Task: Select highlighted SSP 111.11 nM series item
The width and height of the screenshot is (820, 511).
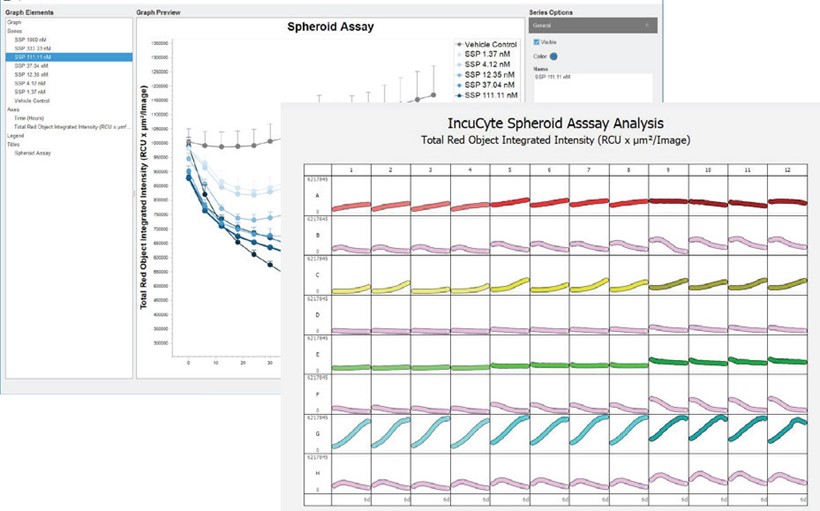Action: (x=30, y=57)
